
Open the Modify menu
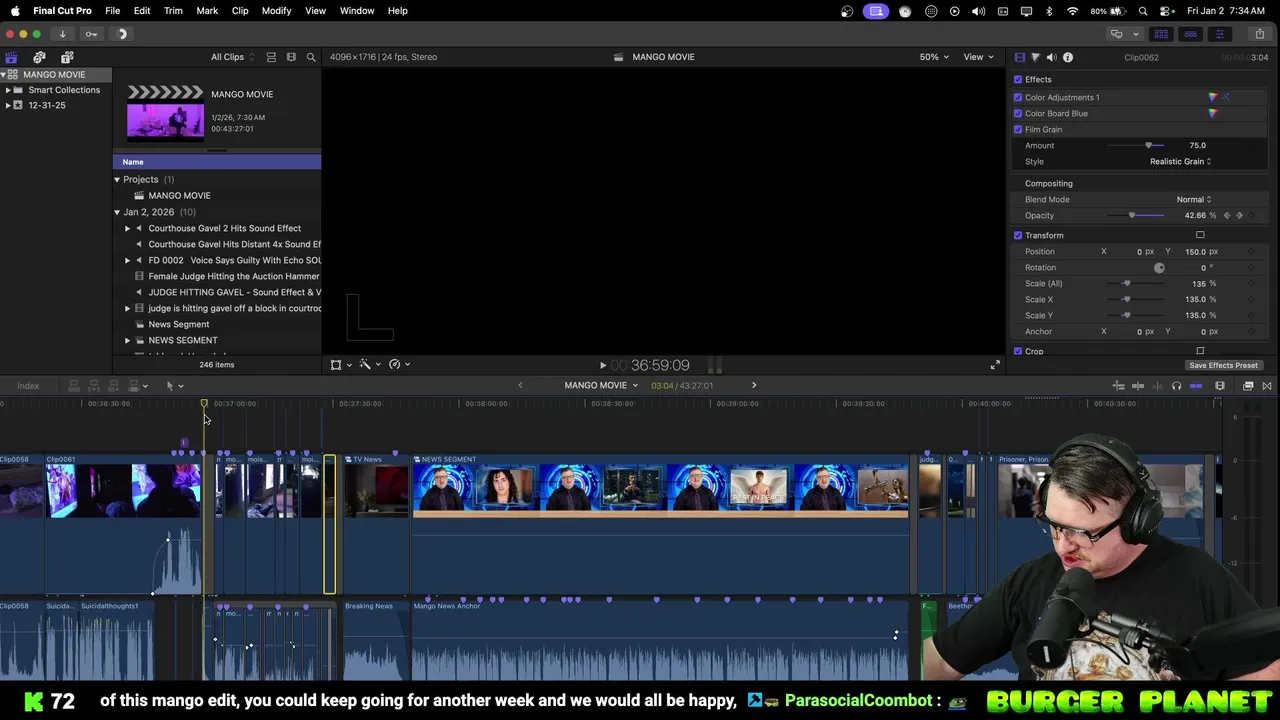(x=277, y=11)
